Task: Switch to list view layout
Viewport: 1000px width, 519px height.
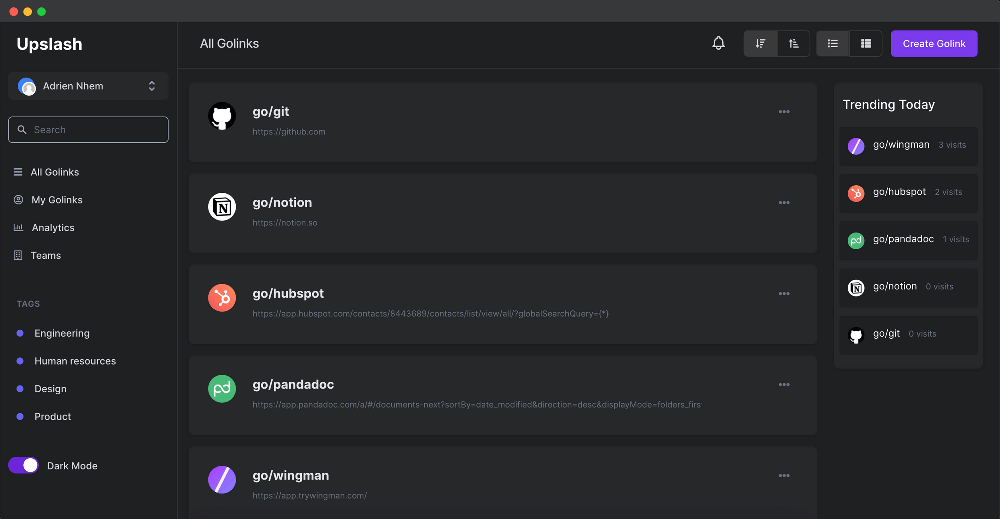Action: (x=833, y=43)
